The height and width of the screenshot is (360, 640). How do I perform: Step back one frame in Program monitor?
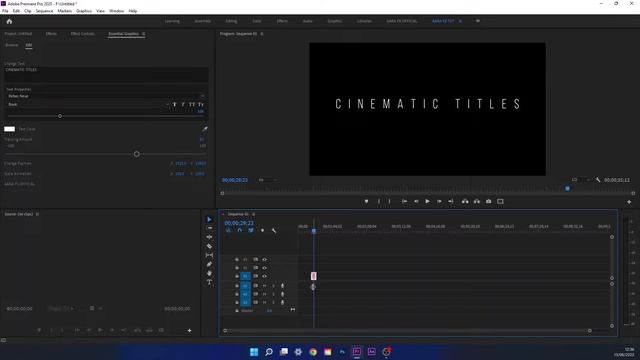416,201
